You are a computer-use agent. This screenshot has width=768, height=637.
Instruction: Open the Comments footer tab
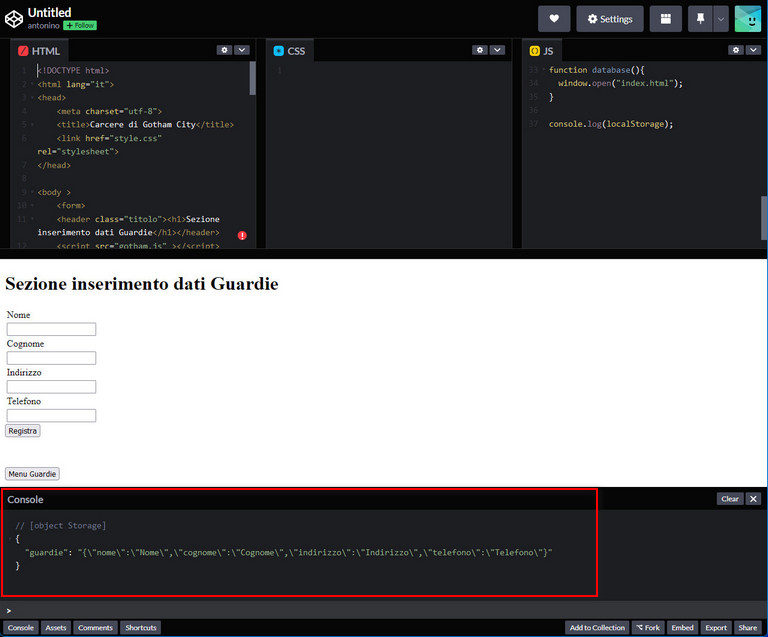click(95, 628)
